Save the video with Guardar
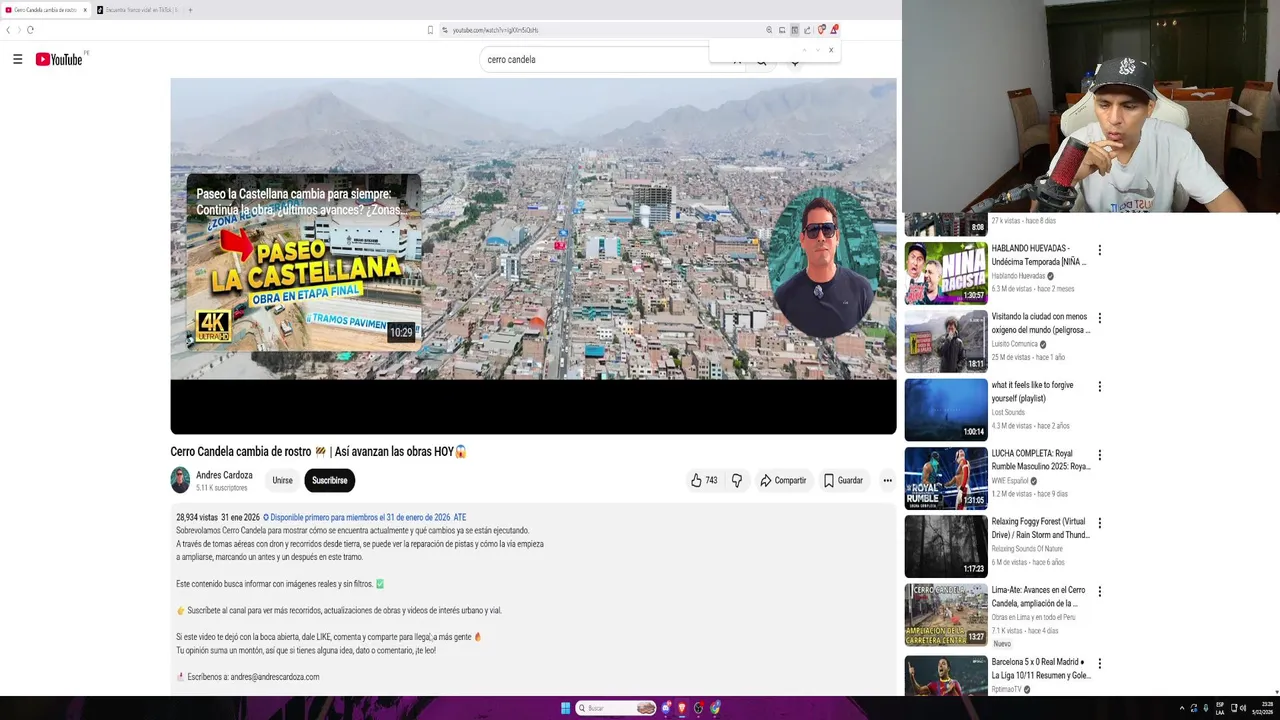Screen dimensions: 1280x720 pyautogui.click(x=843, y=481)
